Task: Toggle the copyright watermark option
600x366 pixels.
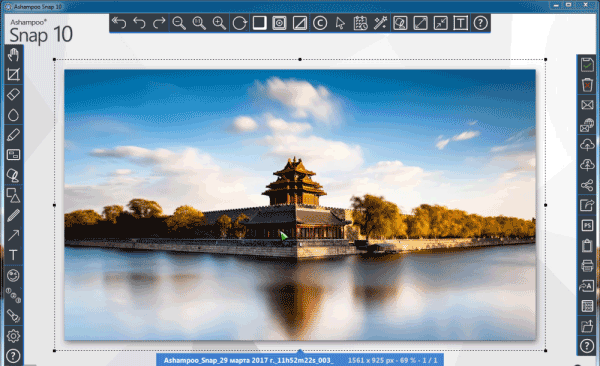Action: tap(320, 23)
